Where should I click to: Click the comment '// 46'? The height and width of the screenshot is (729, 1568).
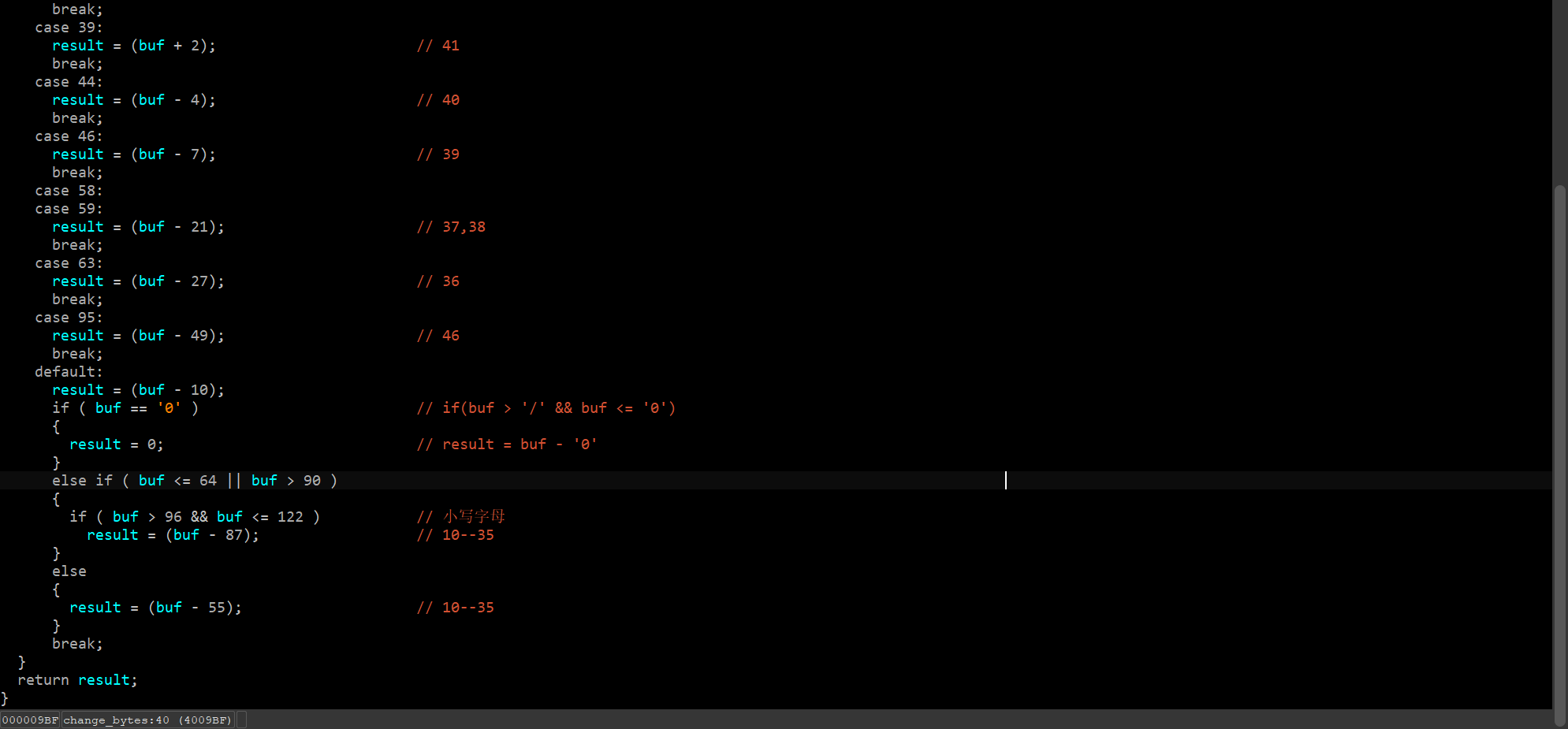point(438,336)
